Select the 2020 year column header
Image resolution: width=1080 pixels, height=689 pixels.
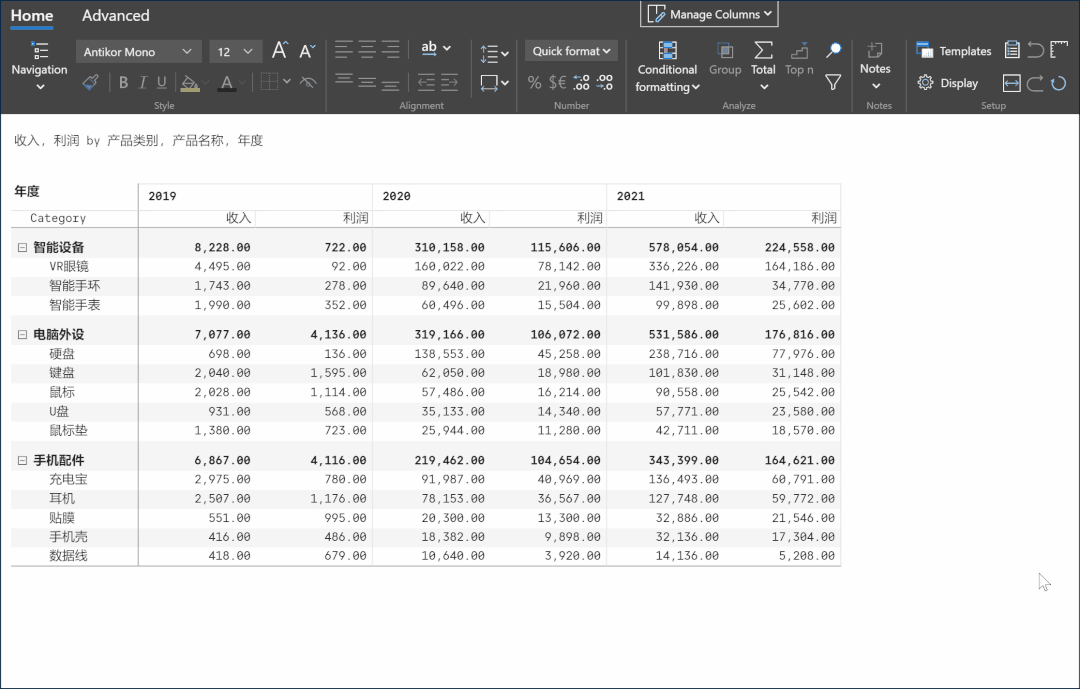point(489,196)
